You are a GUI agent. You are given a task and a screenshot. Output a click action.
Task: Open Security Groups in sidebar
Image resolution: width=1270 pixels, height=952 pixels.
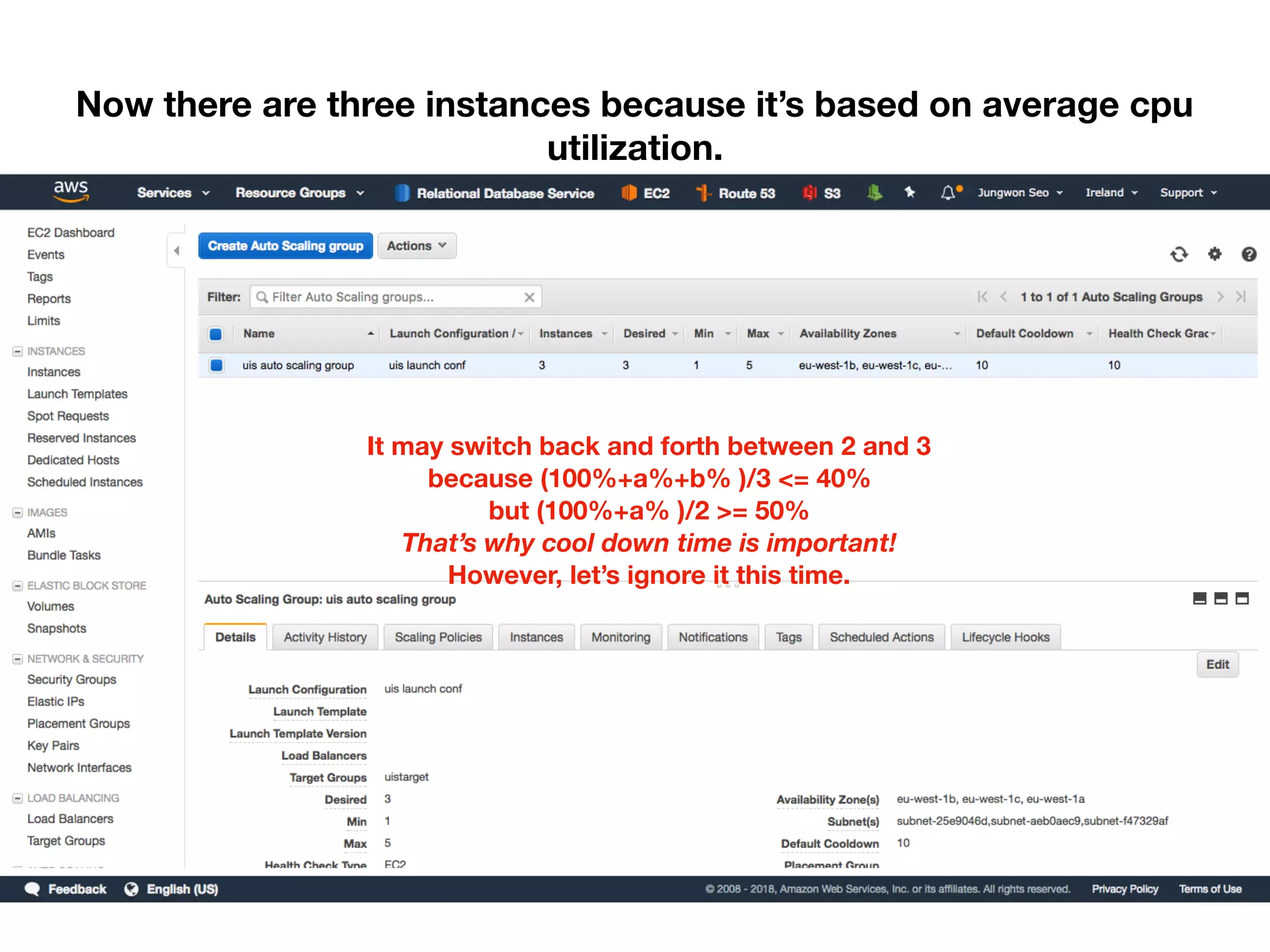71,679
